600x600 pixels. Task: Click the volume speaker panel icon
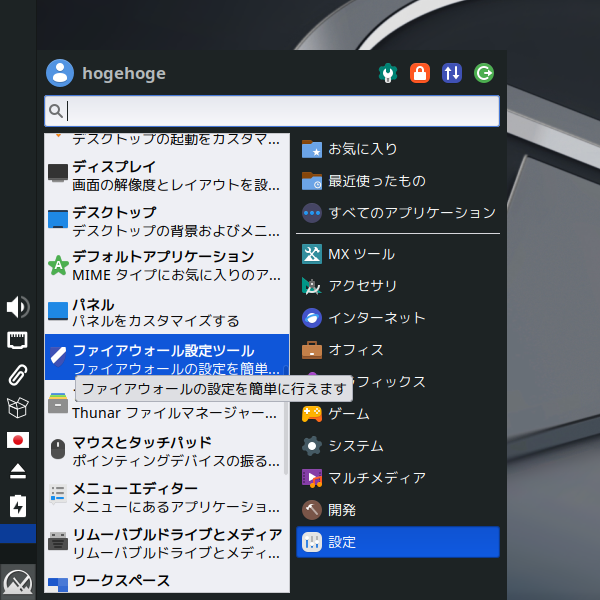pos(18,307)
